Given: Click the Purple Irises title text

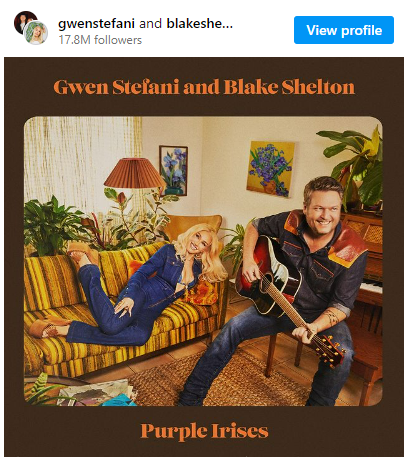Looking at the screenshot, I should [204, 431].
